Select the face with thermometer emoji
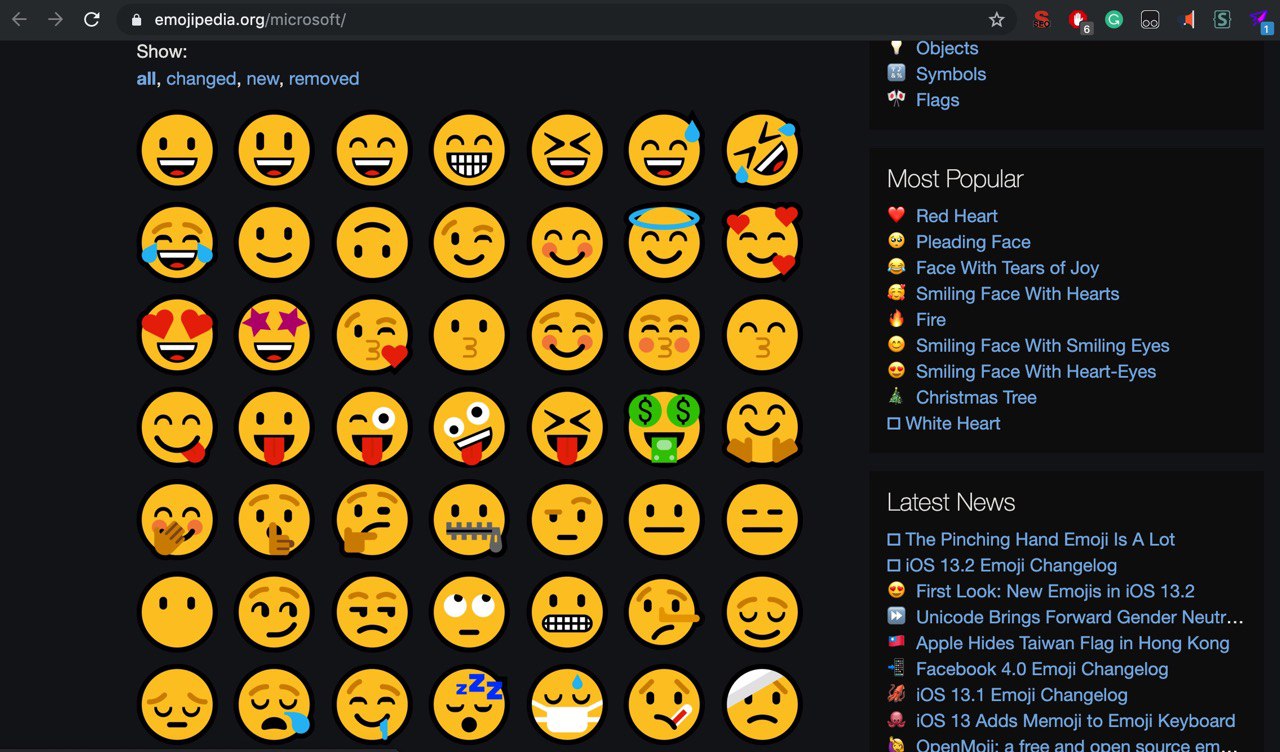This screenshot has width=1280, height=752. 665,704
